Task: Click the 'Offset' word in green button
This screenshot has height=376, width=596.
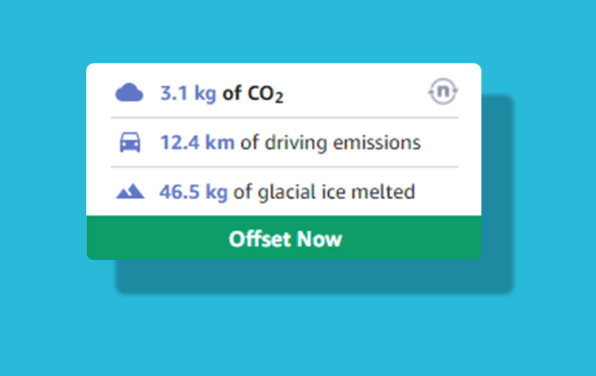Action: 260,239
